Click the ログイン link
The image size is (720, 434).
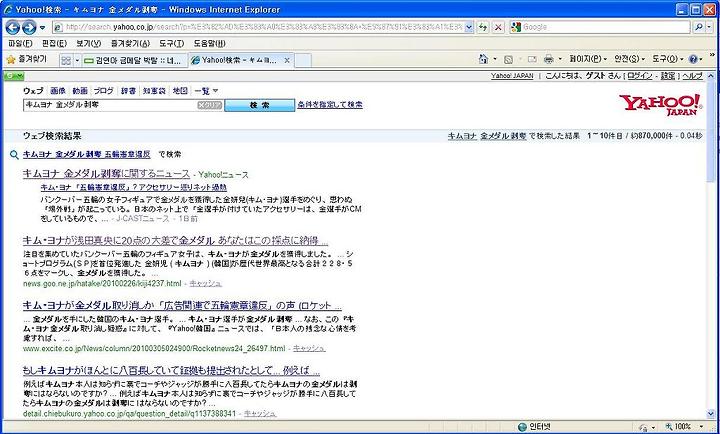[x=639, y=76]
